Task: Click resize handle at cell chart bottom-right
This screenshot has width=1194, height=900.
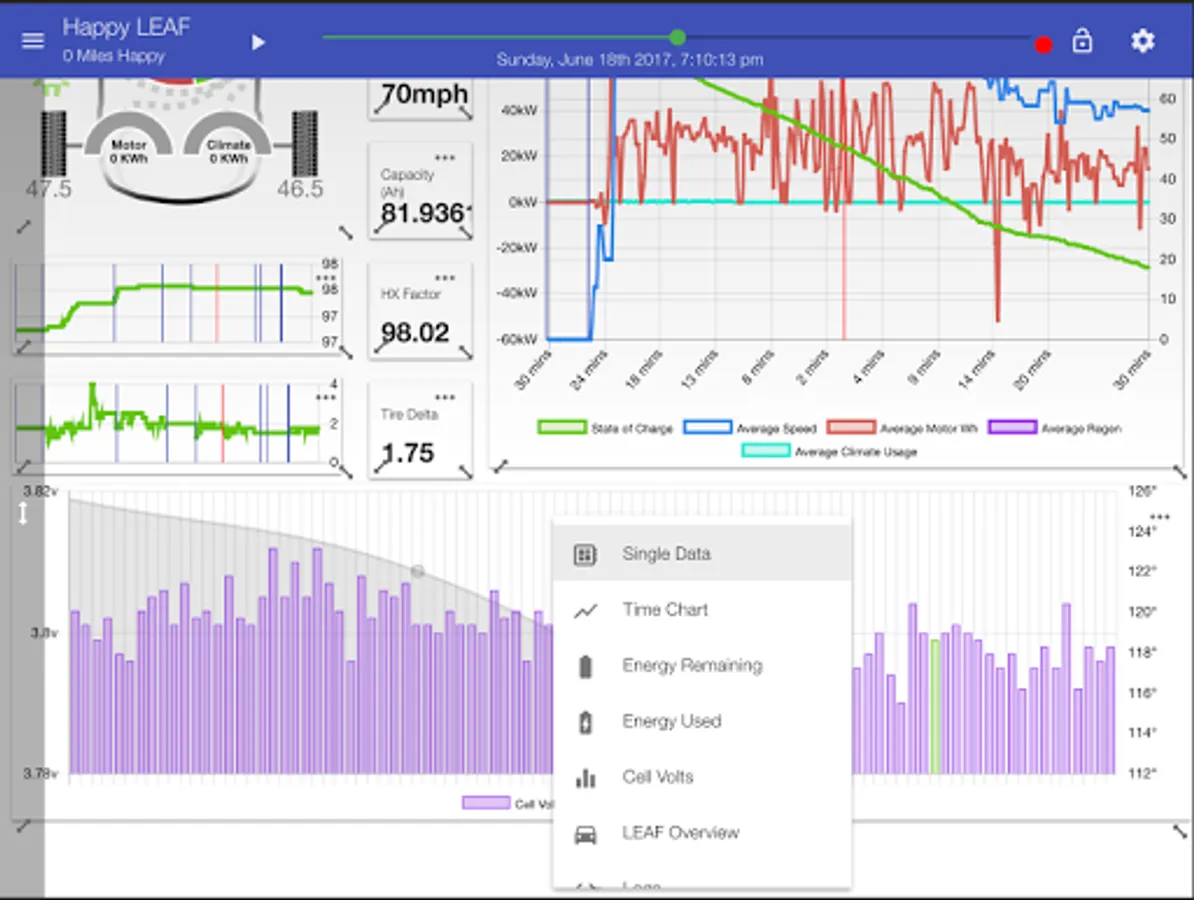Action: [x=1180, y=831]
